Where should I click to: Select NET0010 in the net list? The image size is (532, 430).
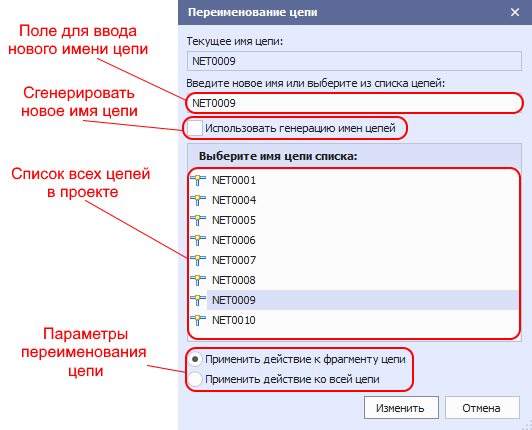point(355,320)
